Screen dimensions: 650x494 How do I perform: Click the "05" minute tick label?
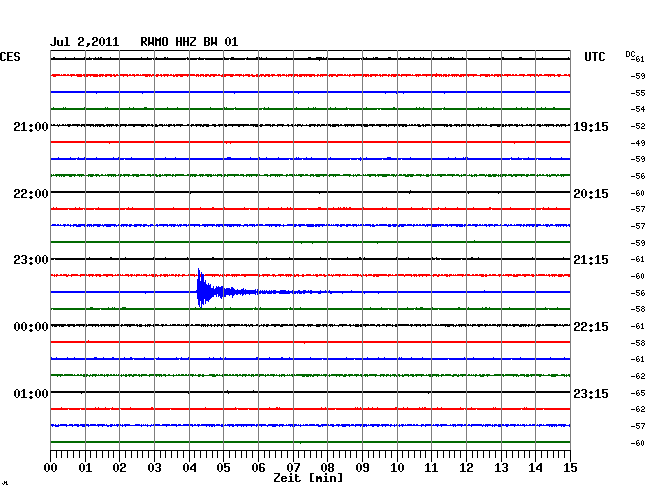coord(223,468)
